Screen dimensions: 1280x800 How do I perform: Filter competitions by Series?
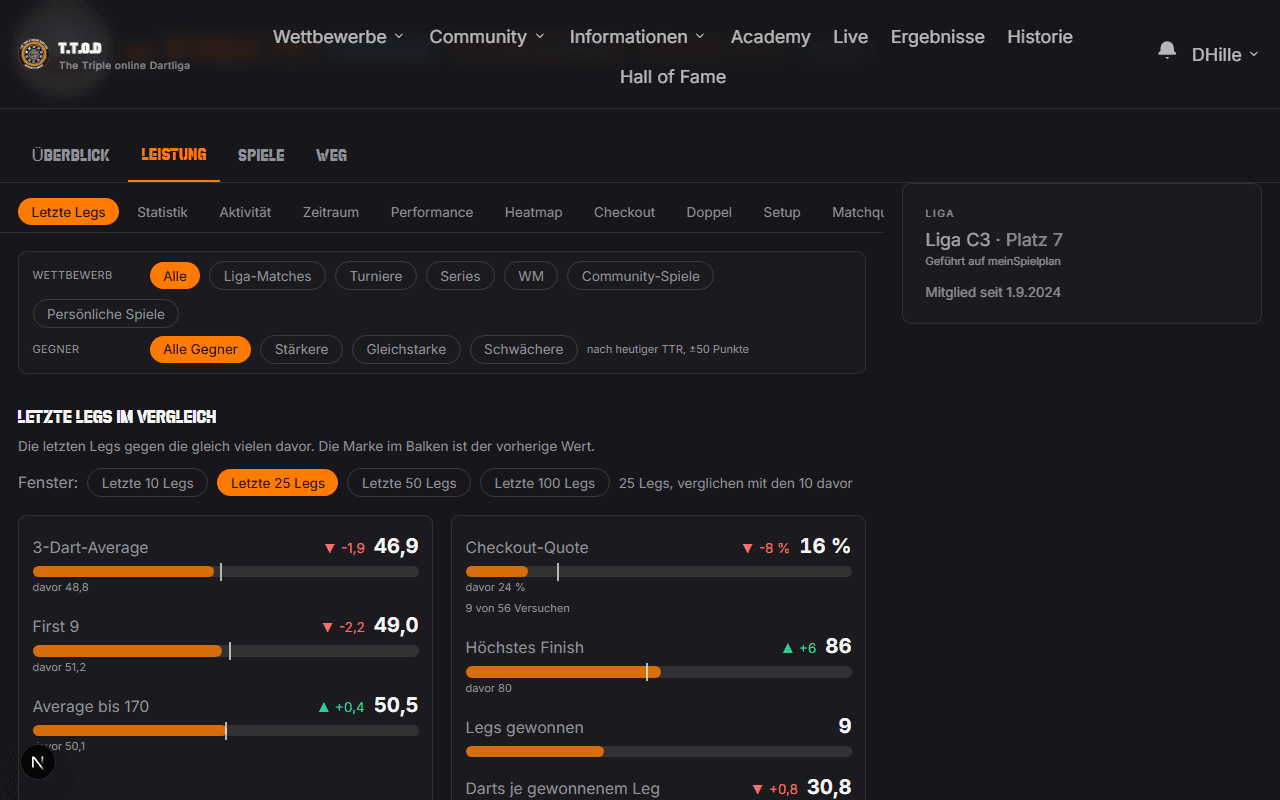460,276
